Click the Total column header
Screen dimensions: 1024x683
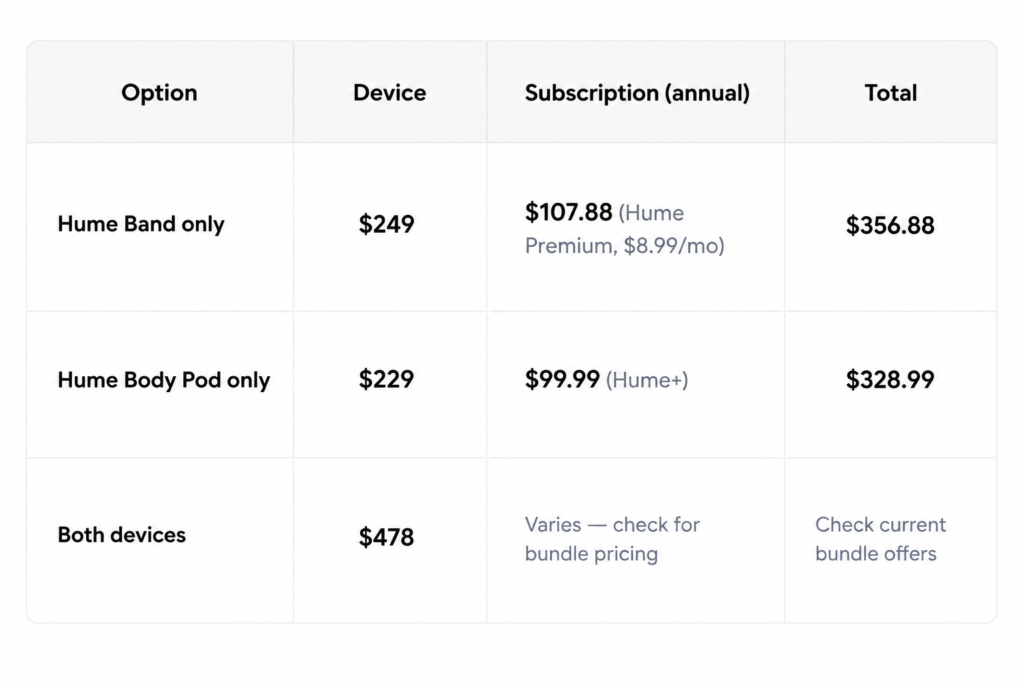pos(891,93)
